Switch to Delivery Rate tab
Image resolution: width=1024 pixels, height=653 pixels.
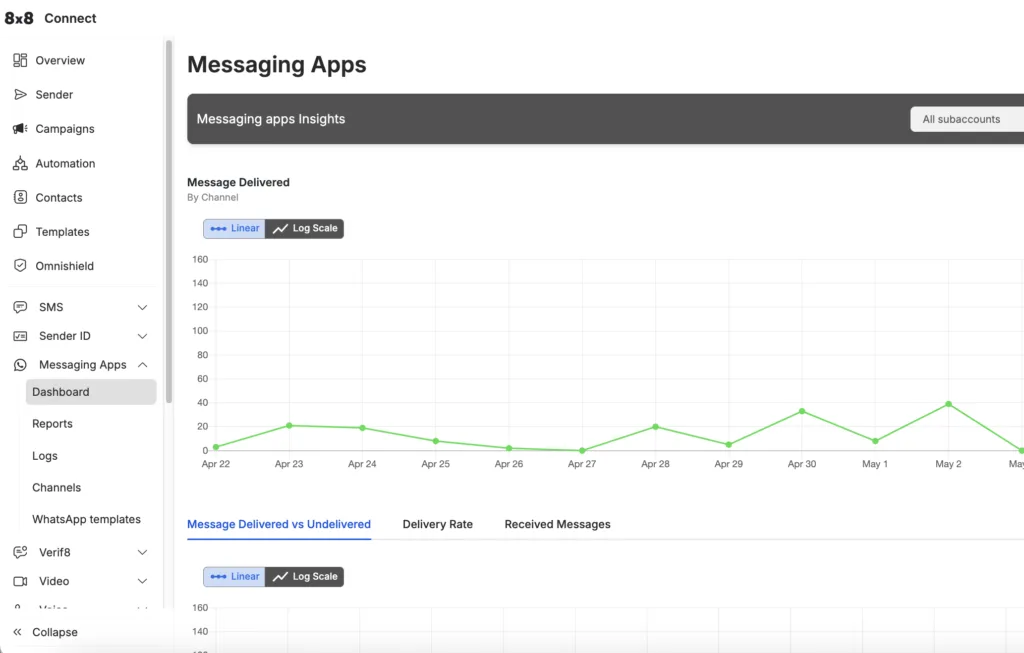(438, 524)
